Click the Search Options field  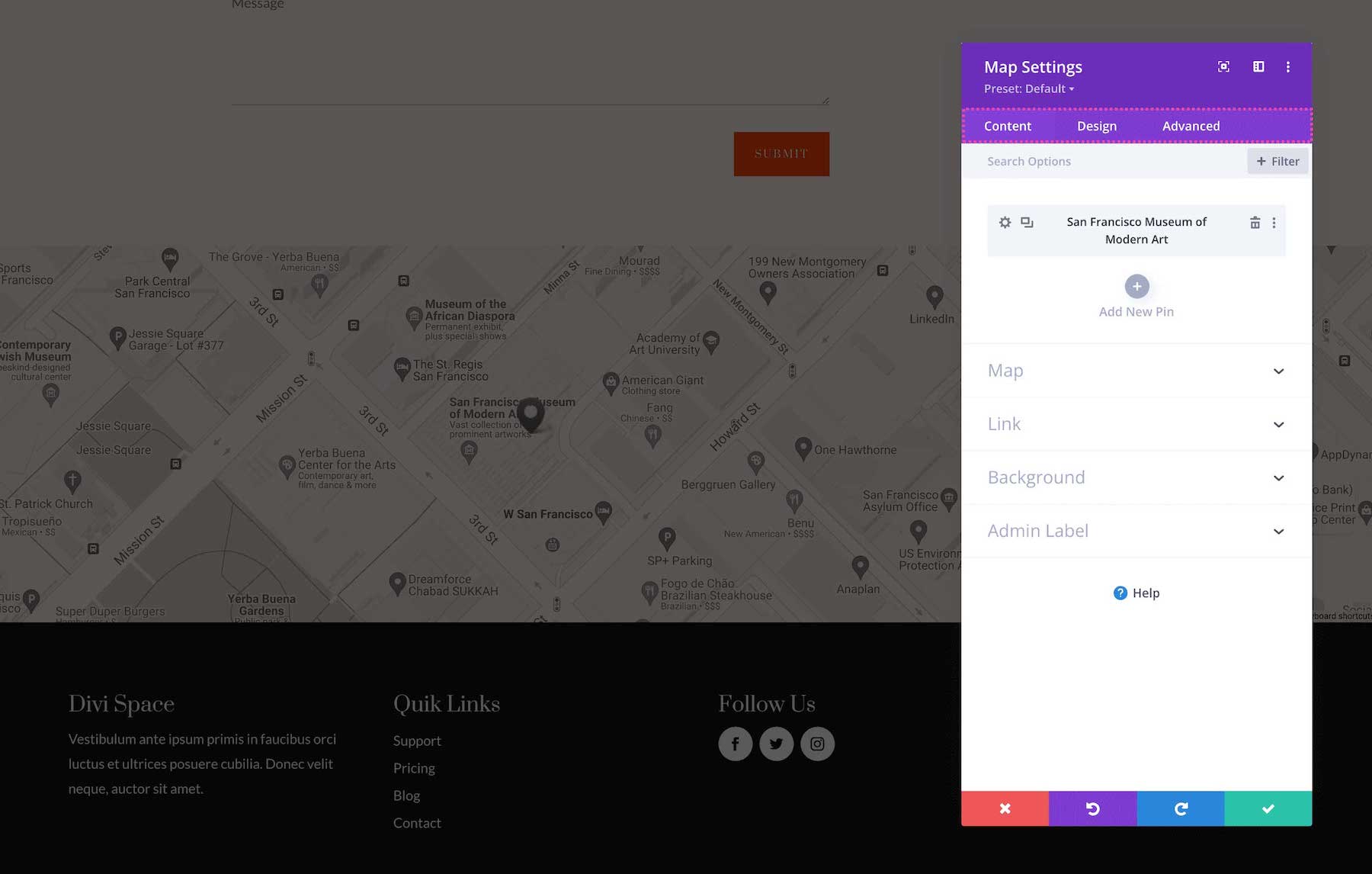tap(1067, 161)
